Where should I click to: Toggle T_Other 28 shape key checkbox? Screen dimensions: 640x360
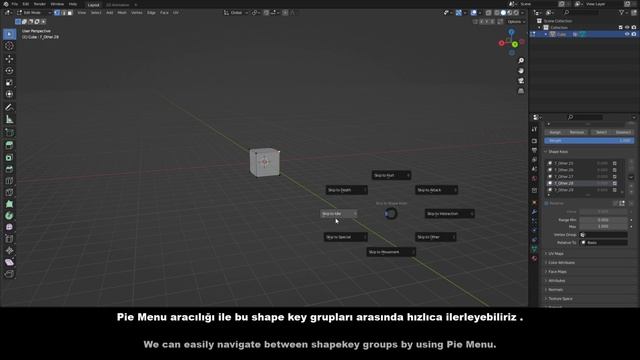click(614, 183)
